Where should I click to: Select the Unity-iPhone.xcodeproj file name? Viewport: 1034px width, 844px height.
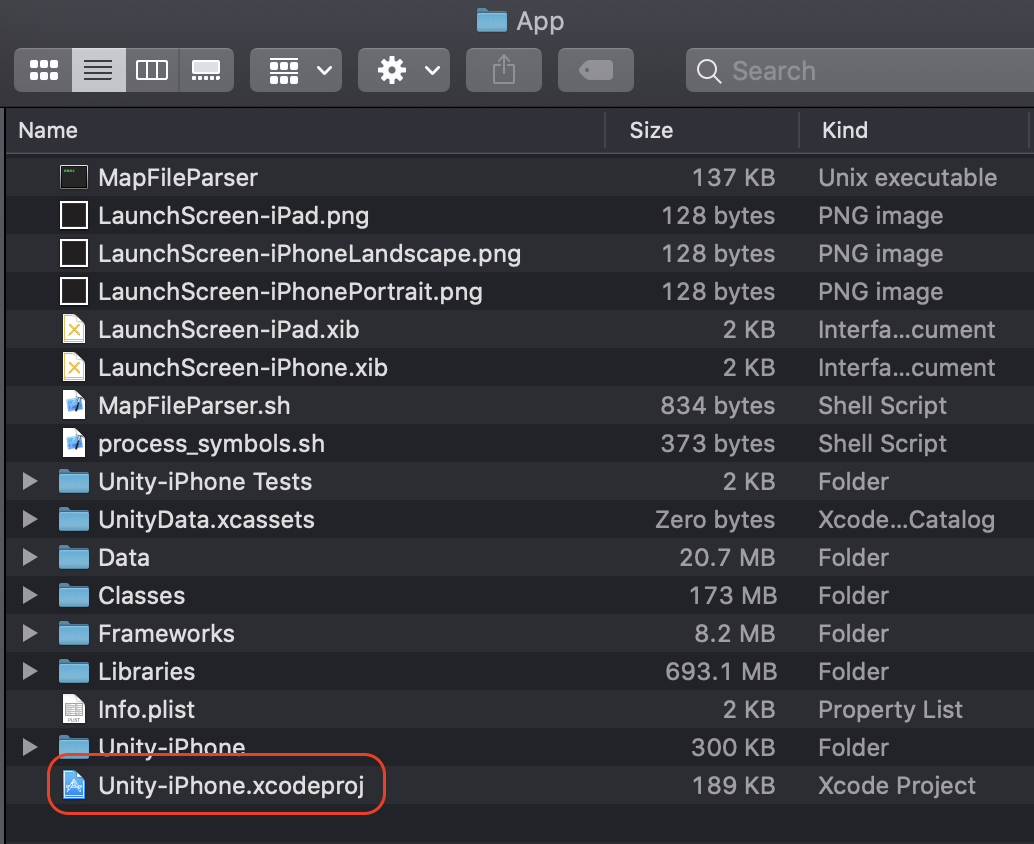[x=231, y=786]
